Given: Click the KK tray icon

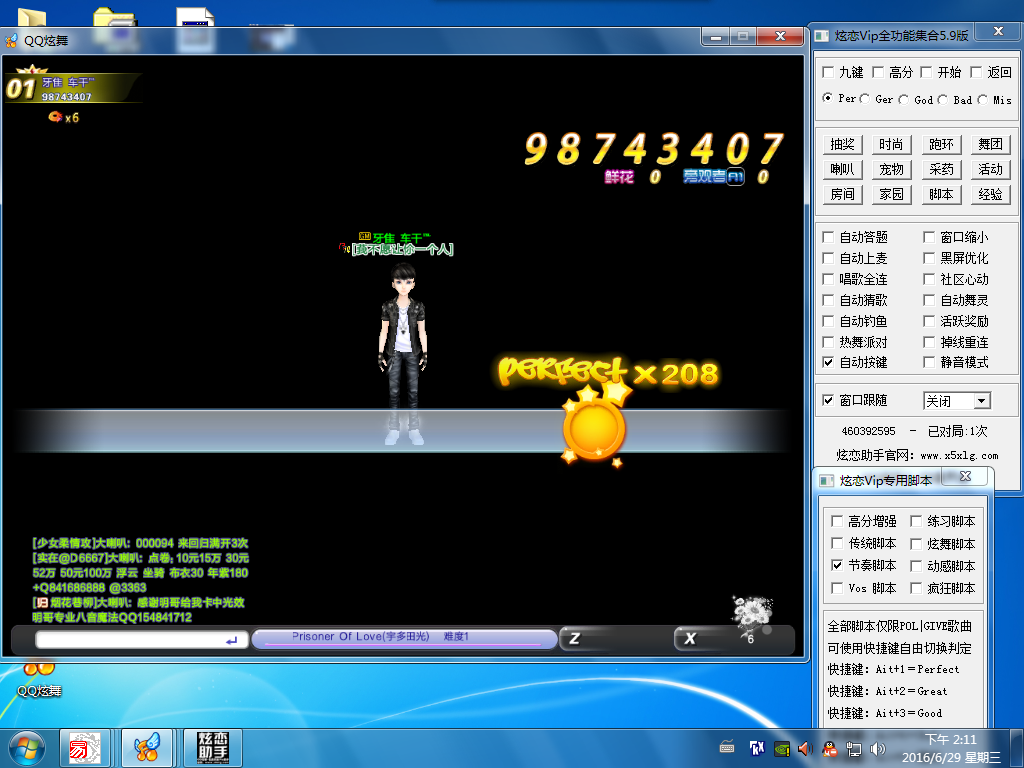Looking at the screenshot, I should 757,748.
